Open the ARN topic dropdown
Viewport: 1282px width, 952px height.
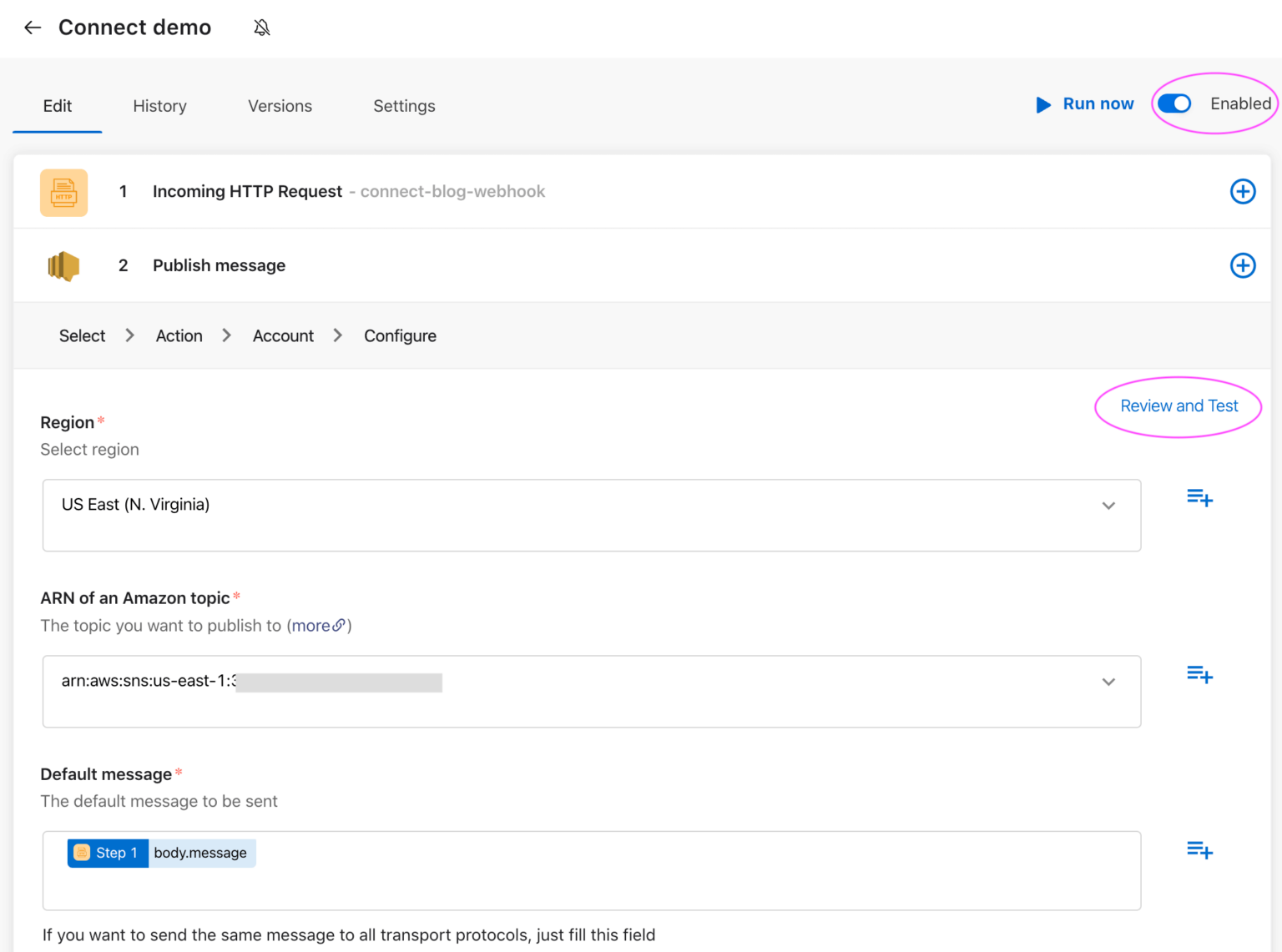coord(1108,682)
